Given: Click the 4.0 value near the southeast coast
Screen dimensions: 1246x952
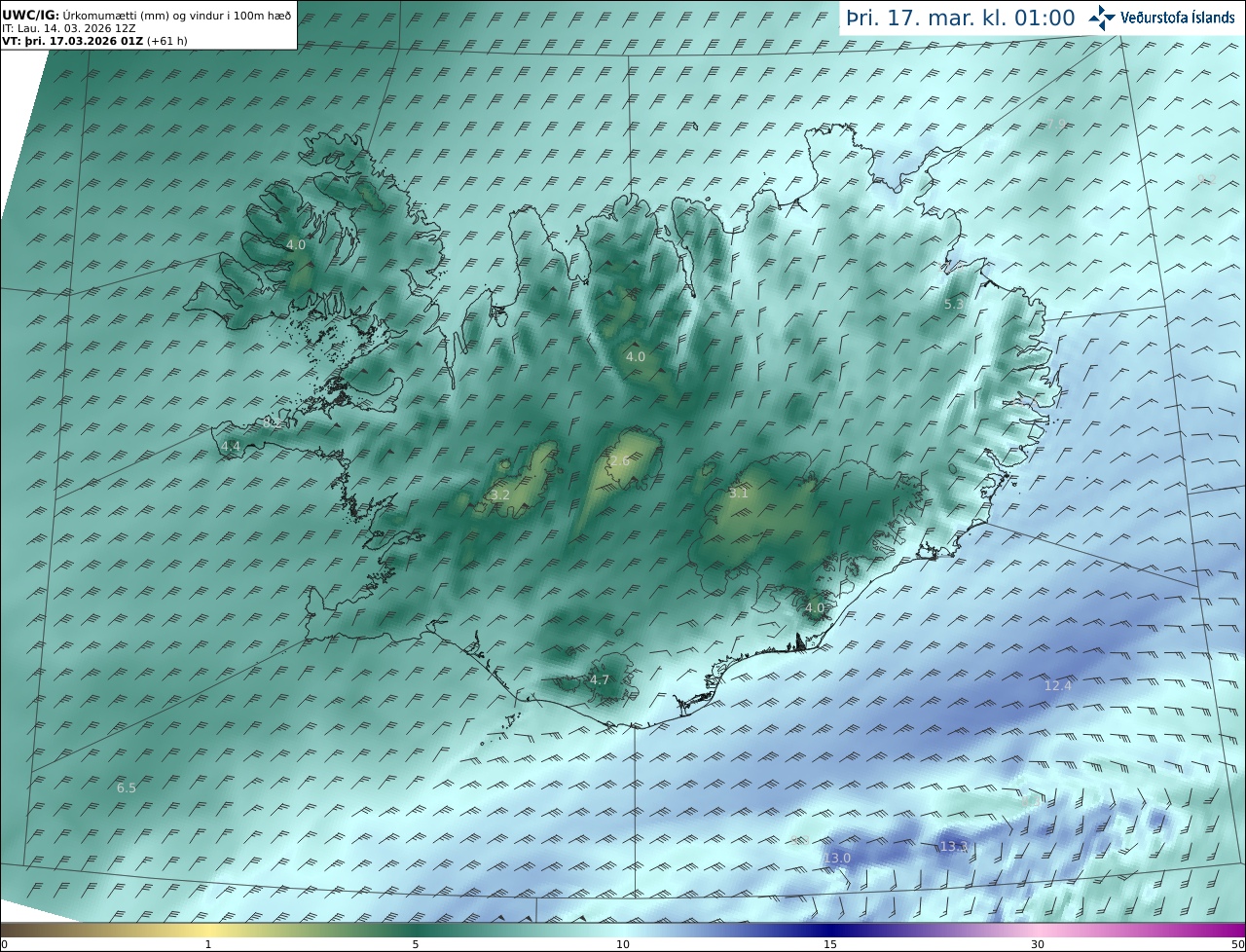Looking at the screenshot, I should click(x=814, y=607).
